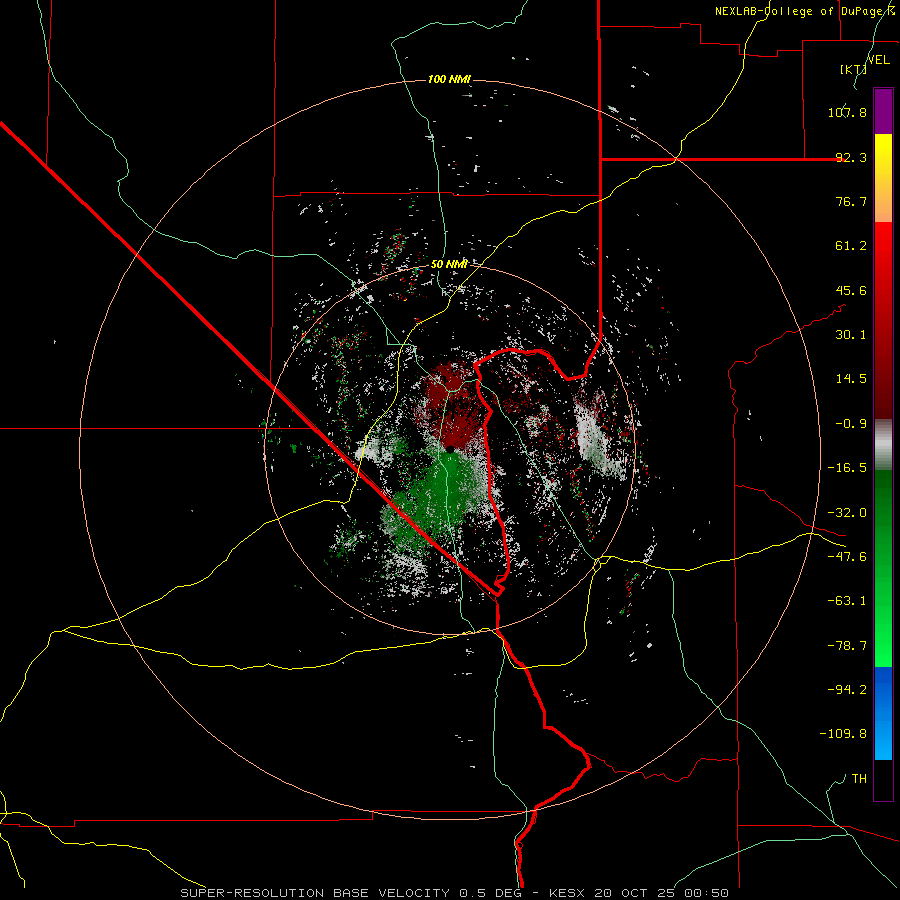Image resolution: width=900 pixels, height=900 pixels.
Task: Click the VEL legend title
Action: (879, 60)
